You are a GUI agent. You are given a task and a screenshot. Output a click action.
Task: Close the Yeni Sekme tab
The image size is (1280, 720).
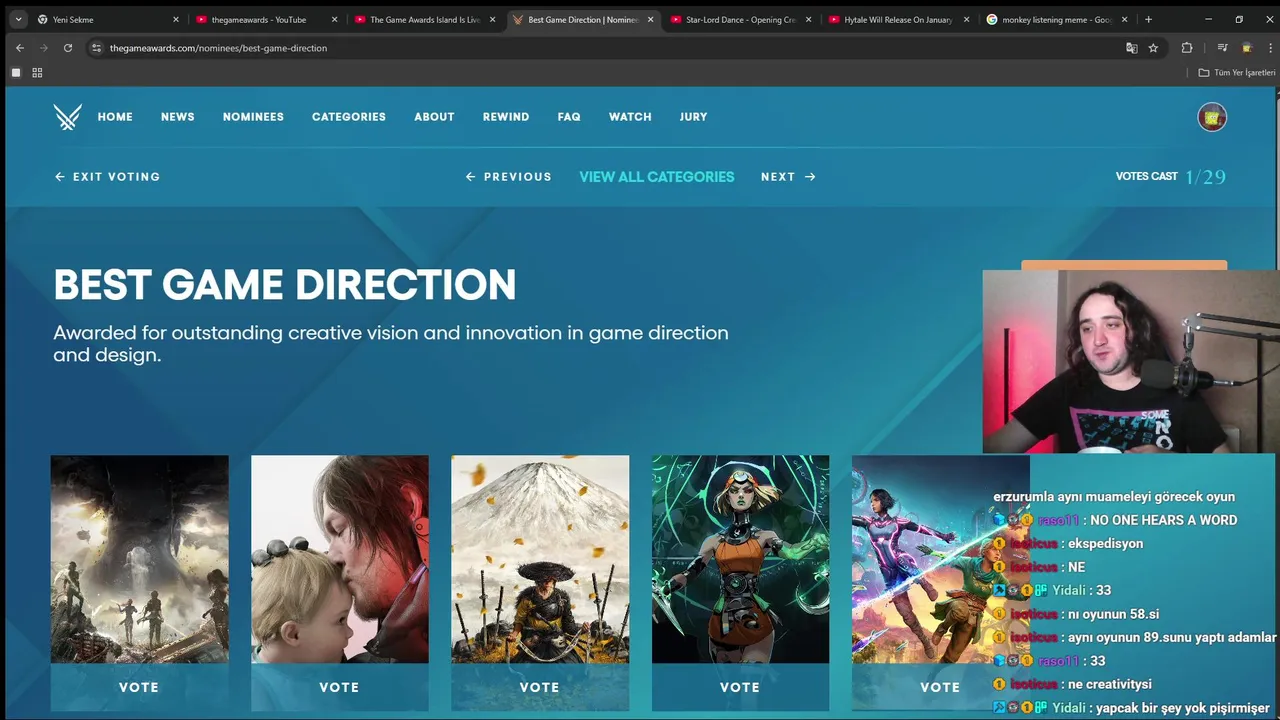point(176,19)
